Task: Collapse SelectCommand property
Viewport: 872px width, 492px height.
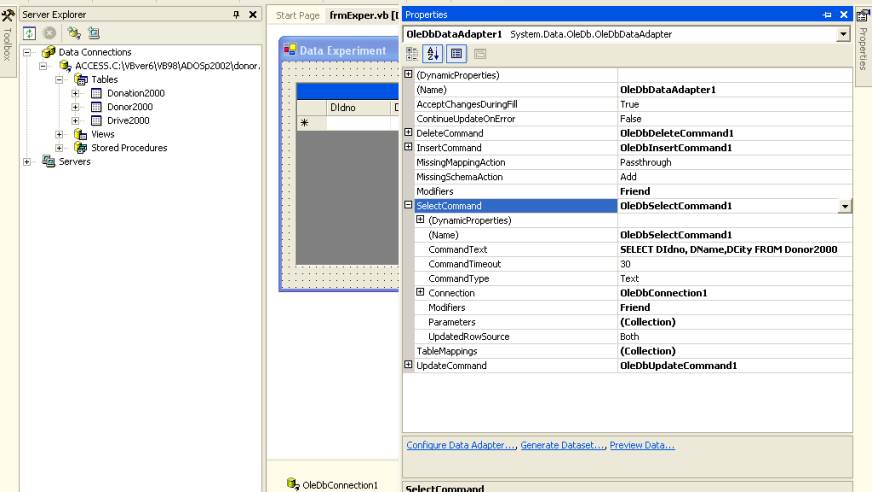Action: click(408, 205)
